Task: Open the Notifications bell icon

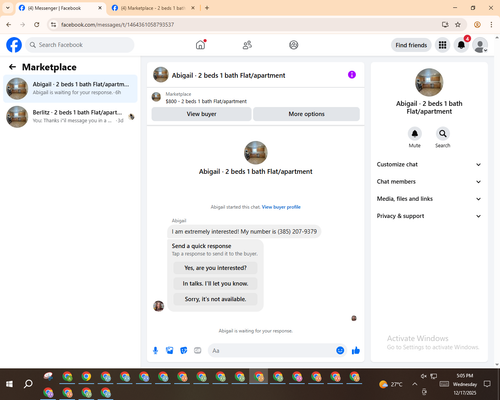Action: (x=461, y=45)
